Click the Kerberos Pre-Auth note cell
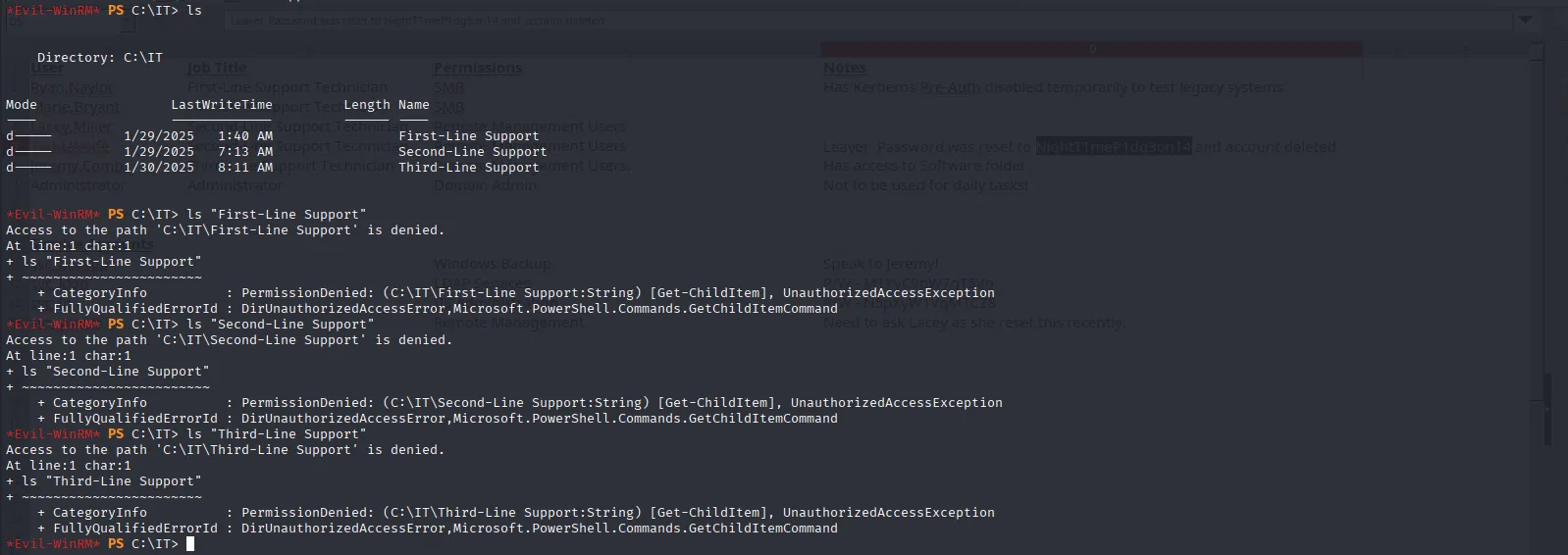The width and height of the screenshot is (1568, 555). click(1052, 87)
